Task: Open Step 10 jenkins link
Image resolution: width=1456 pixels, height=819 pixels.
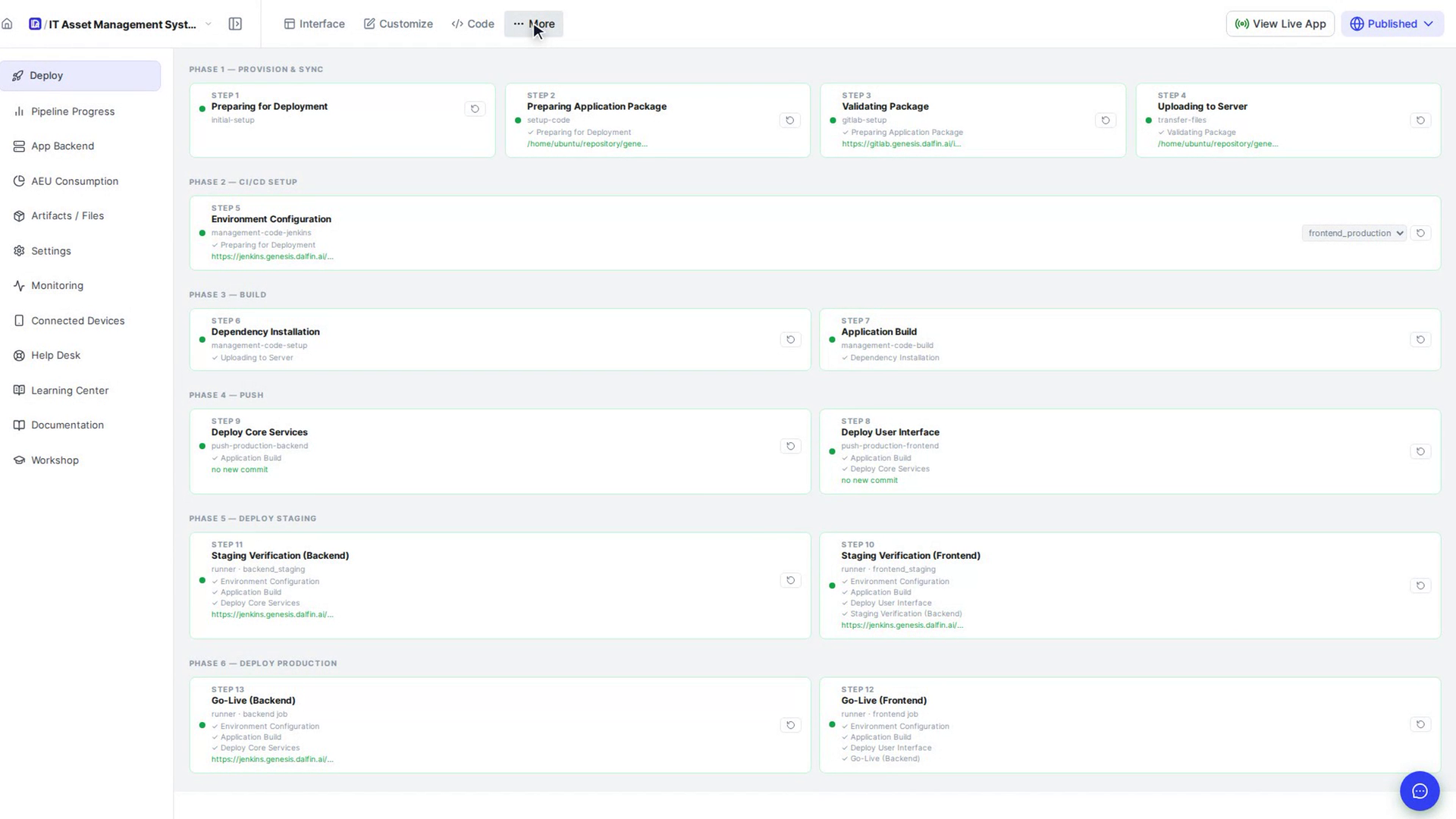Action: (902, 626)
